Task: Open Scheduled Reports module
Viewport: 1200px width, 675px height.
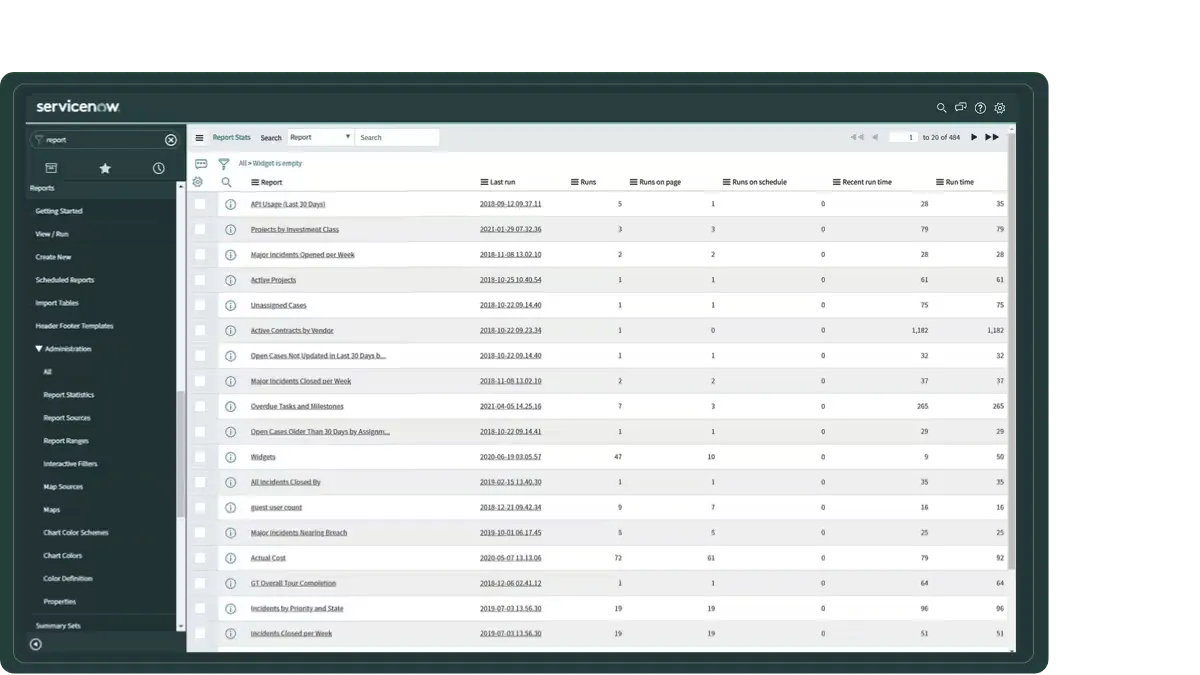Action: click(64, 280)
